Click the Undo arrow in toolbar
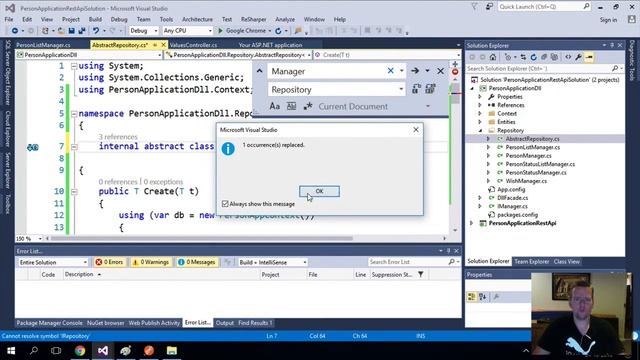640x360 pixels. tap(96, 31)
